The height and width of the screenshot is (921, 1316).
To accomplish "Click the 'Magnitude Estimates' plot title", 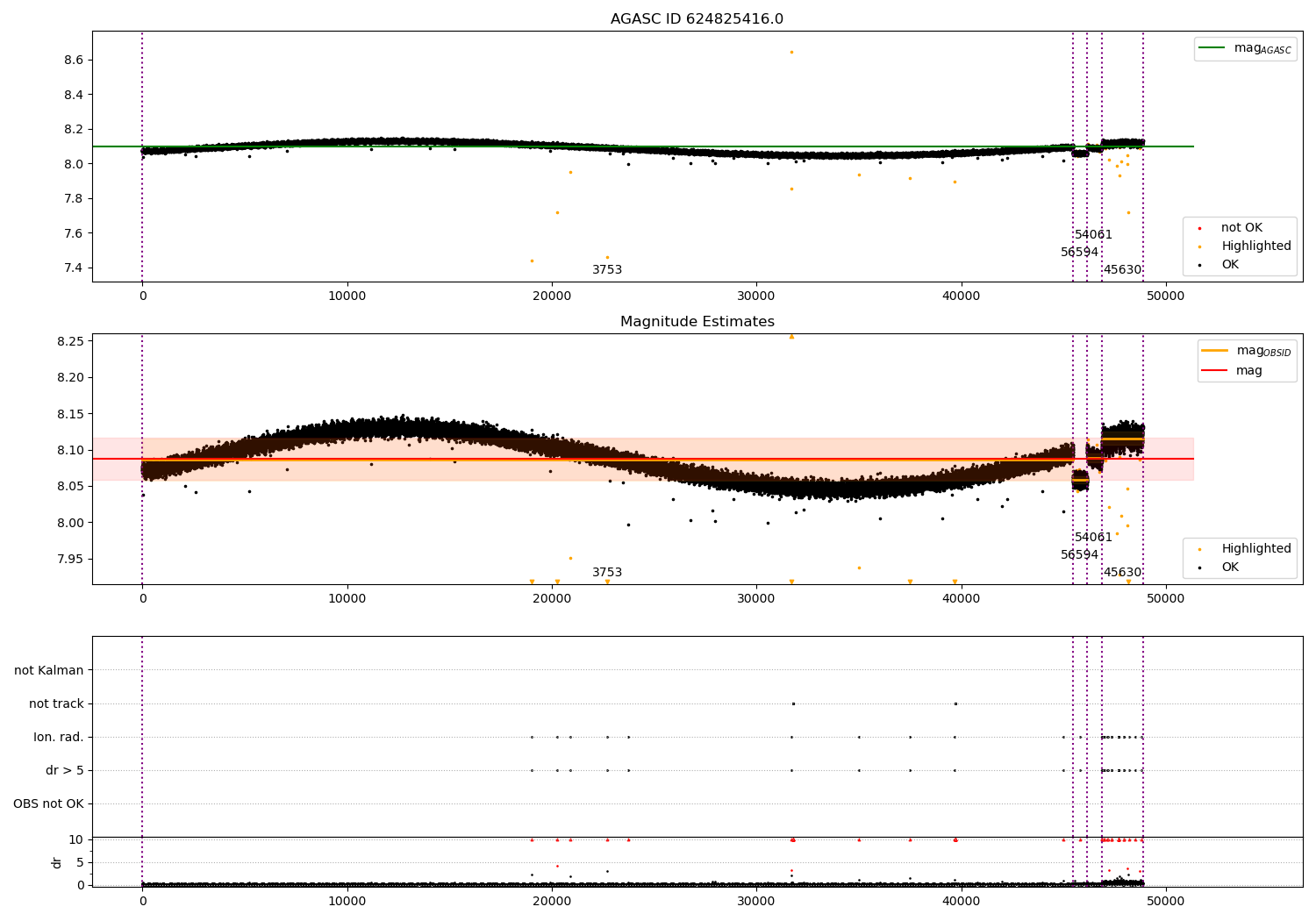I will coord(697,322).
